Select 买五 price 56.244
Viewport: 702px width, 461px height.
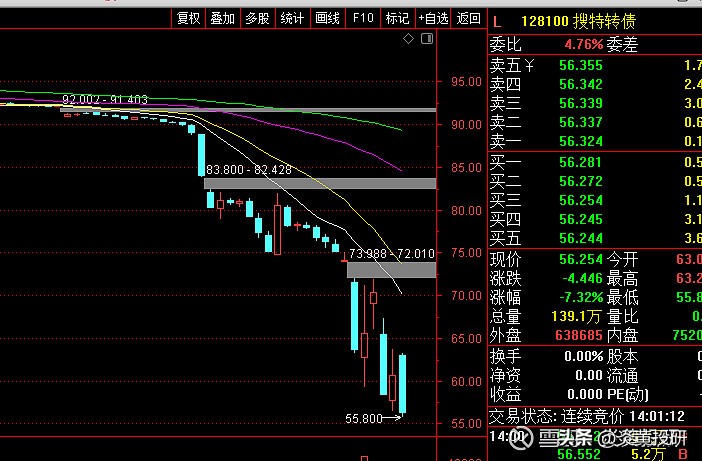581,238
